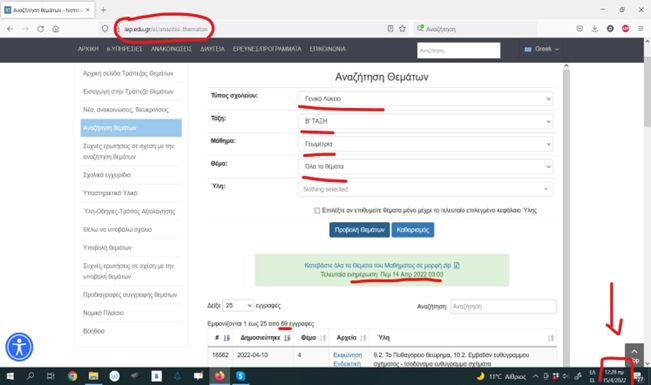Launch Google Chrome from the taskbar
Image resolution: width=651 pixels, height=385 pixels.
[72, 376]
